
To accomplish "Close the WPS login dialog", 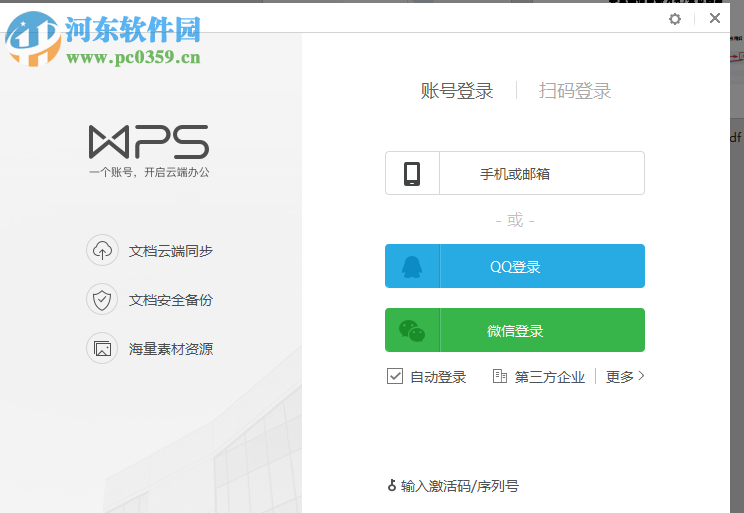I will 715,19.
